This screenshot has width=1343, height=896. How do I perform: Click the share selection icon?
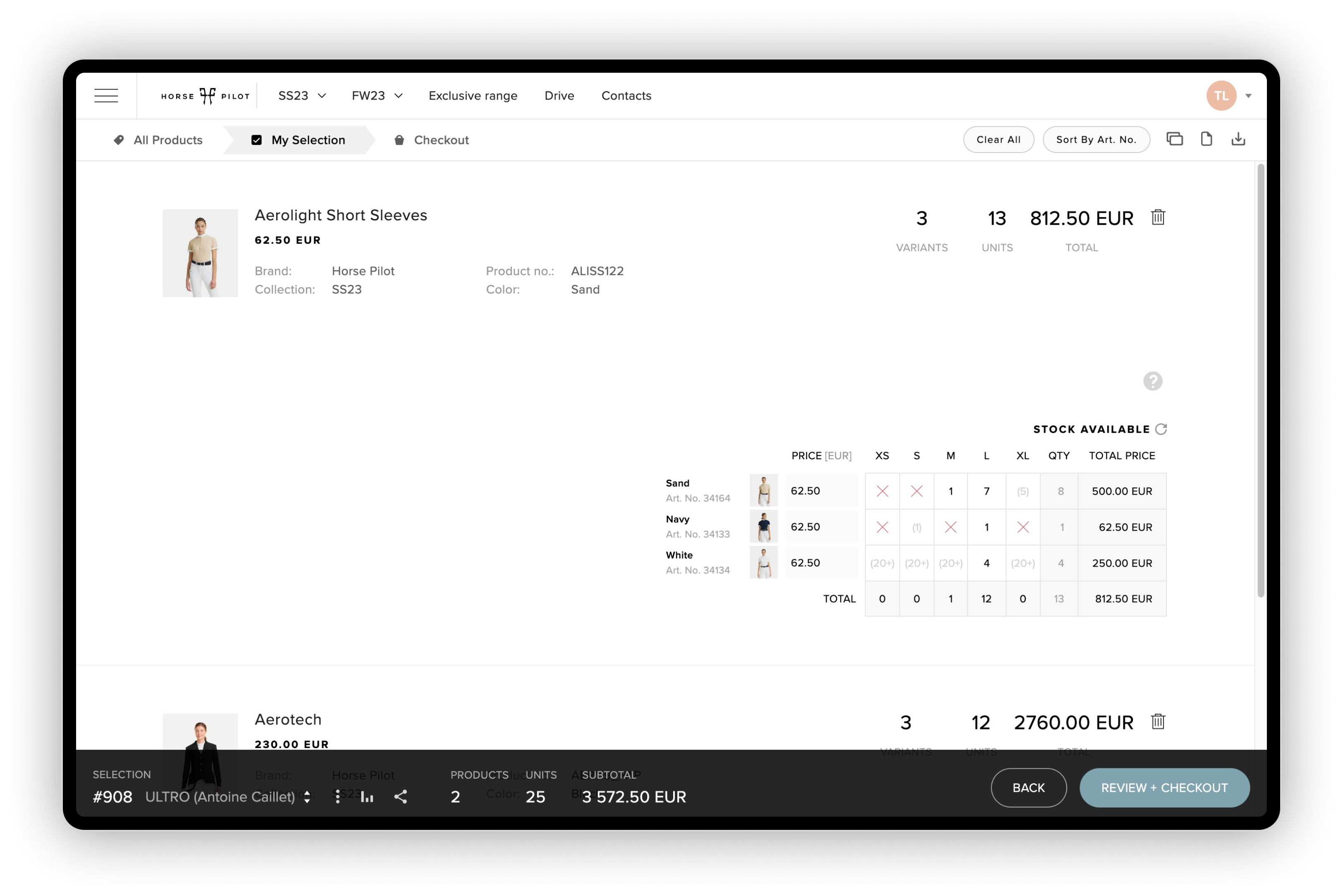coord(400,796)
